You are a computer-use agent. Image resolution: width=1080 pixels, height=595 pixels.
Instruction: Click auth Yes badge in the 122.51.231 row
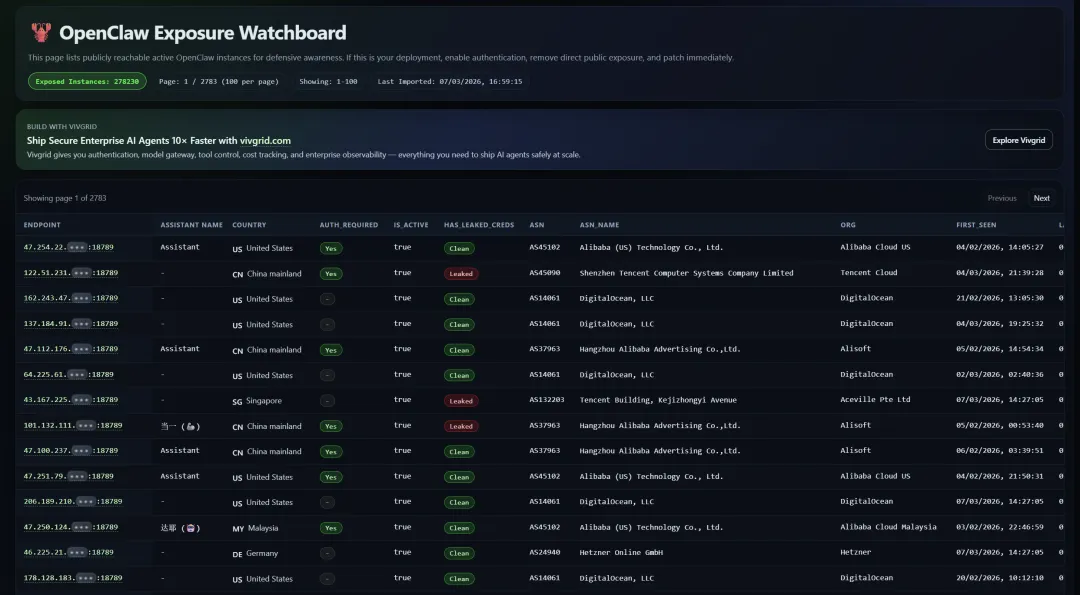click(331, 273)
